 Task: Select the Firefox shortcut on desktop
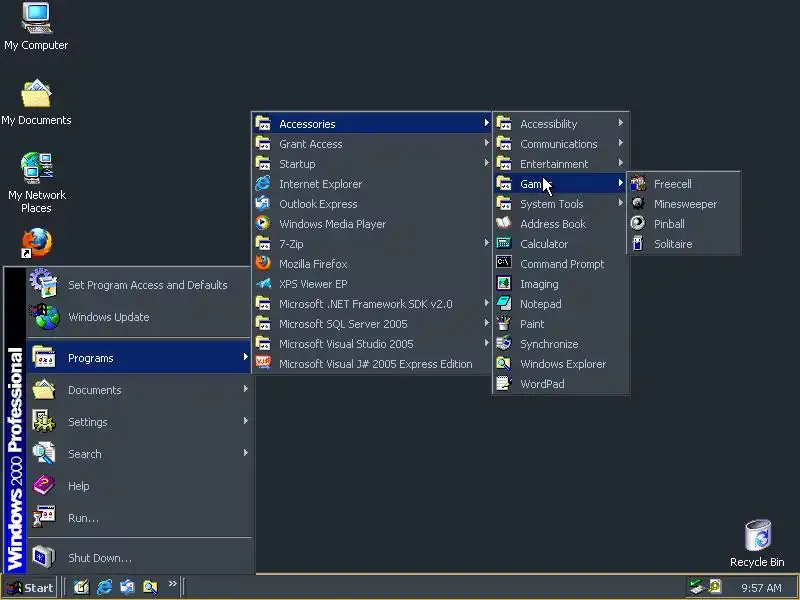(36, 243)
